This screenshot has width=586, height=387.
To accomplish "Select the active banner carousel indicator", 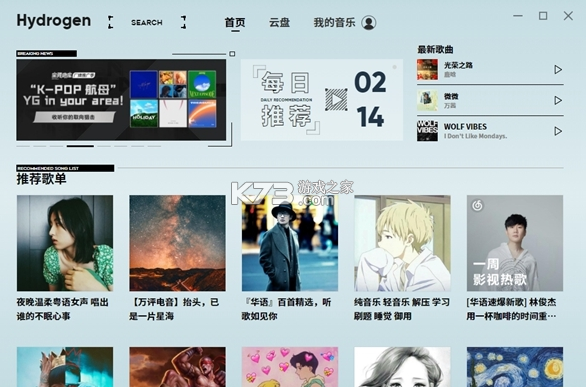I will 80,146.
